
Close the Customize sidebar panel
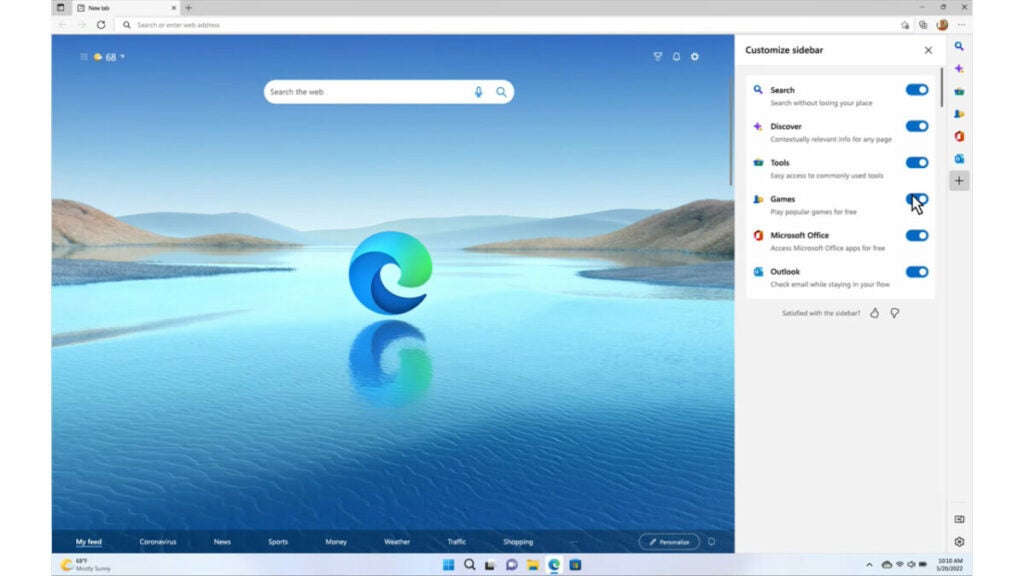point(928,50)
